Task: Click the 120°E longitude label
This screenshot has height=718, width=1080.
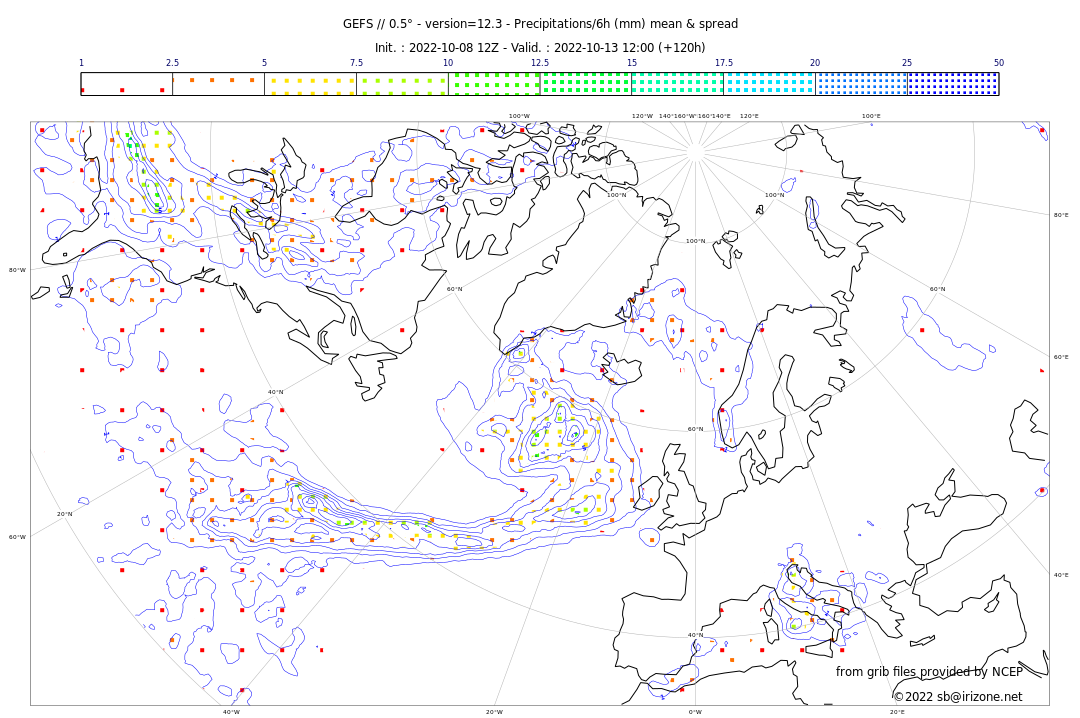Action: pyautogui.click(x=749, y=116)
